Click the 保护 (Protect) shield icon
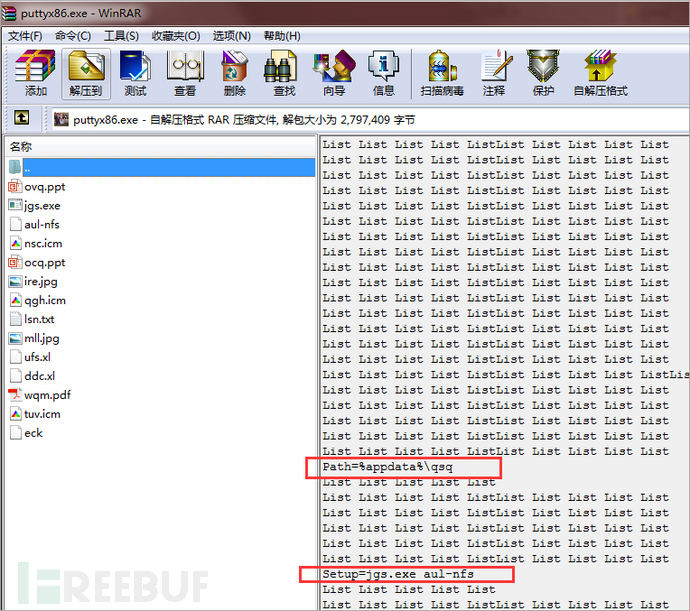The image size is (690, 611). 543,66
